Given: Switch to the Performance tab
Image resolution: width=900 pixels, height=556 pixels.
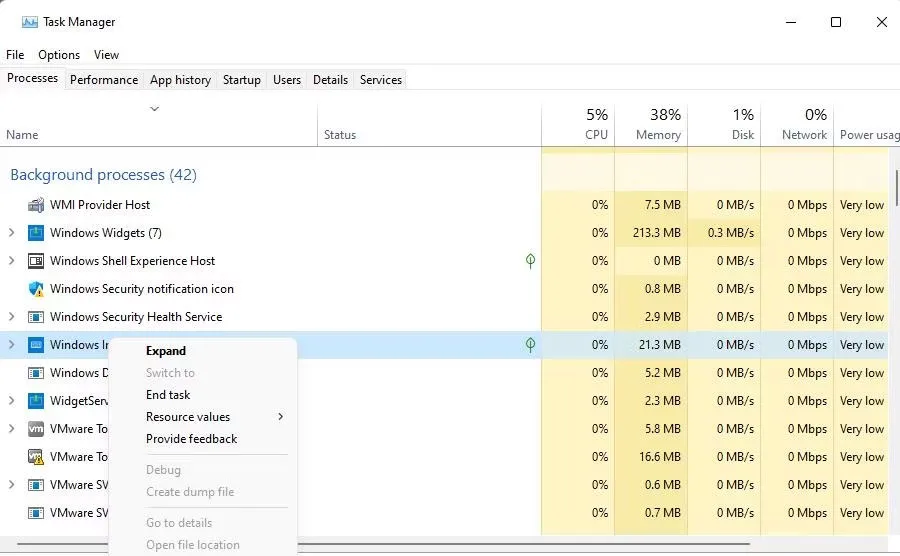Looking at the screenshot, I should tap(104, 80).
